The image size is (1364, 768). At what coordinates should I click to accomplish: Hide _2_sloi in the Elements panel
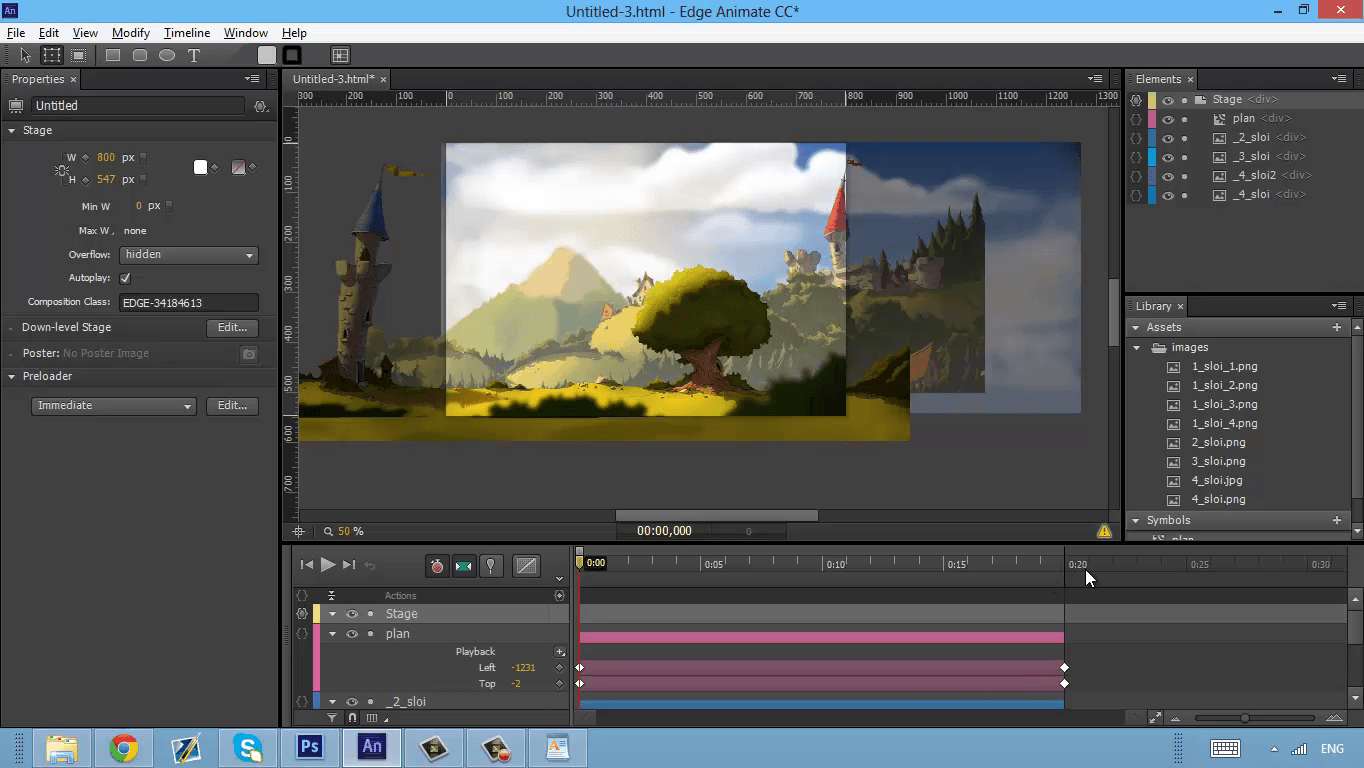pyautogui.click(x=1168, y=138)
